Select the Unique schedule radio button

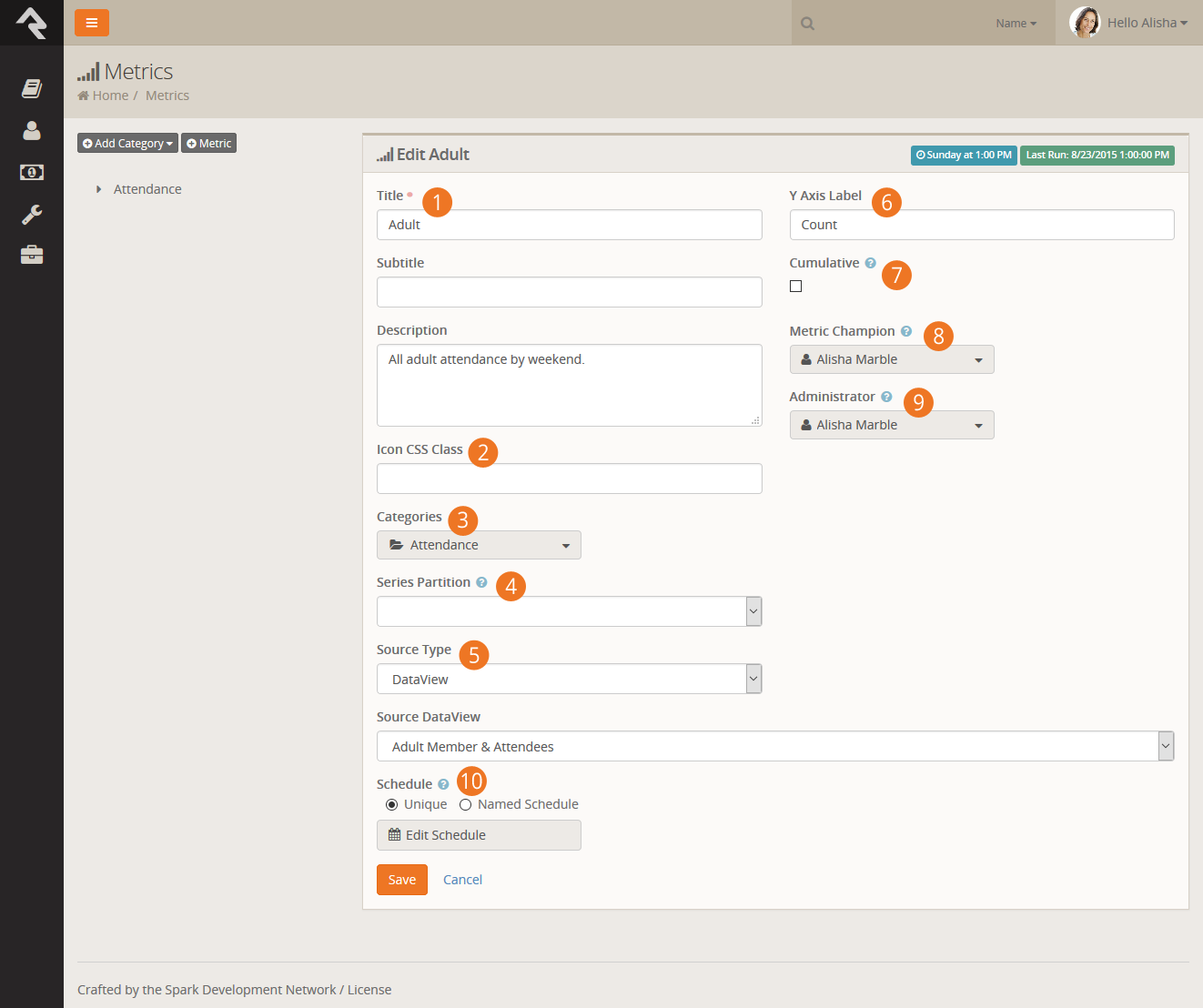391,804
